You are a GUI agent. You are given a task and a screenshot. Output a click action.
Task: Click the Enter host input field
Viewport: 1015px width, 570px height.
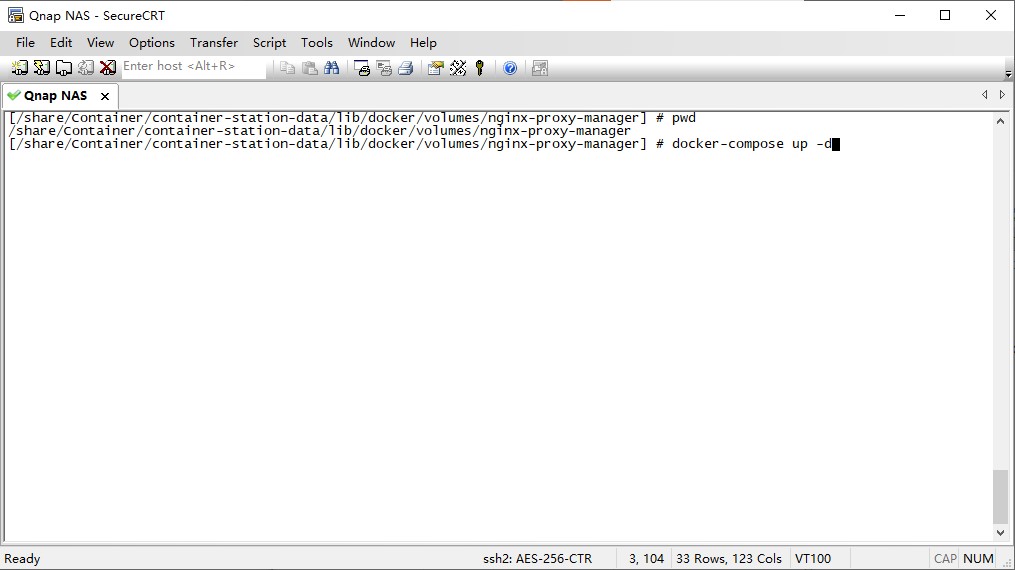194,67
